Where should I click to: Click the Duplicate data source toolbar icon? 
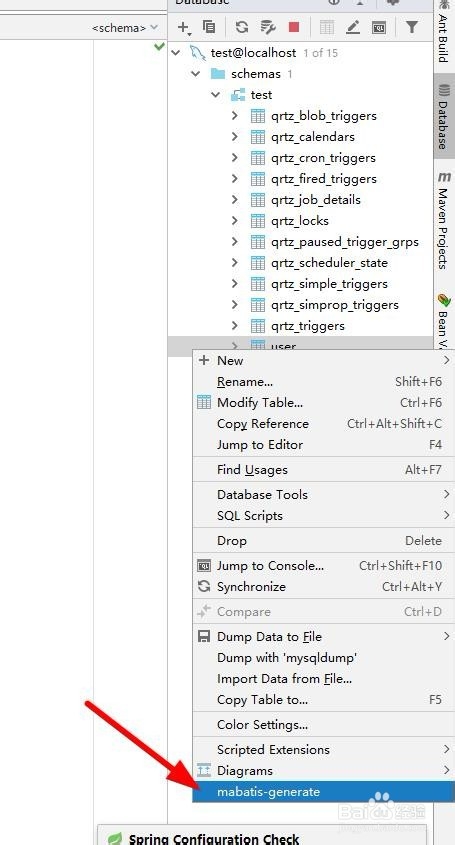(209, 27)
